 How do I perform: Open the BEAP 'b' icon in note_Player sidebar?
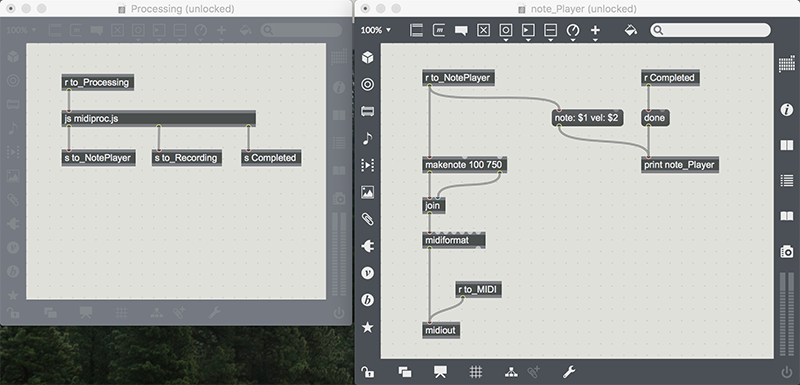(x=367, y=300)
